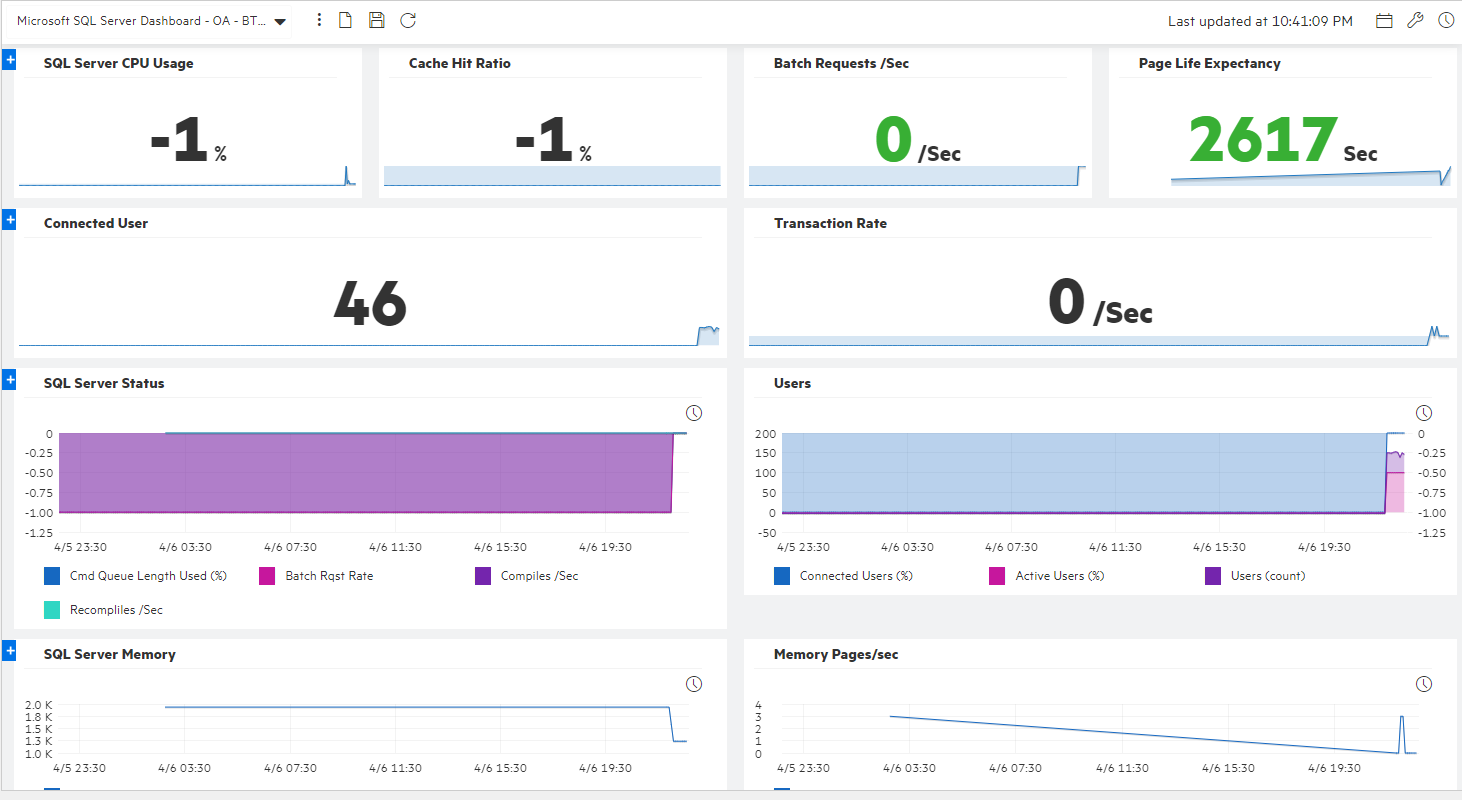Open the vertical three-dot options menu
Image resolution: width=1462 pixels, height=800 pixels.
pos(319,20)
